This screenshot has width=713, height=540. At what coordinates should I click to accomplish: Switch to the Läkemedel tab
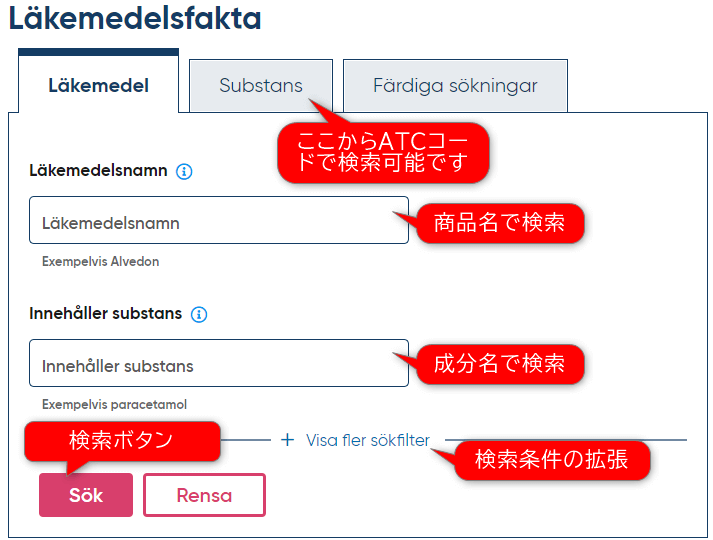[98, 85]
